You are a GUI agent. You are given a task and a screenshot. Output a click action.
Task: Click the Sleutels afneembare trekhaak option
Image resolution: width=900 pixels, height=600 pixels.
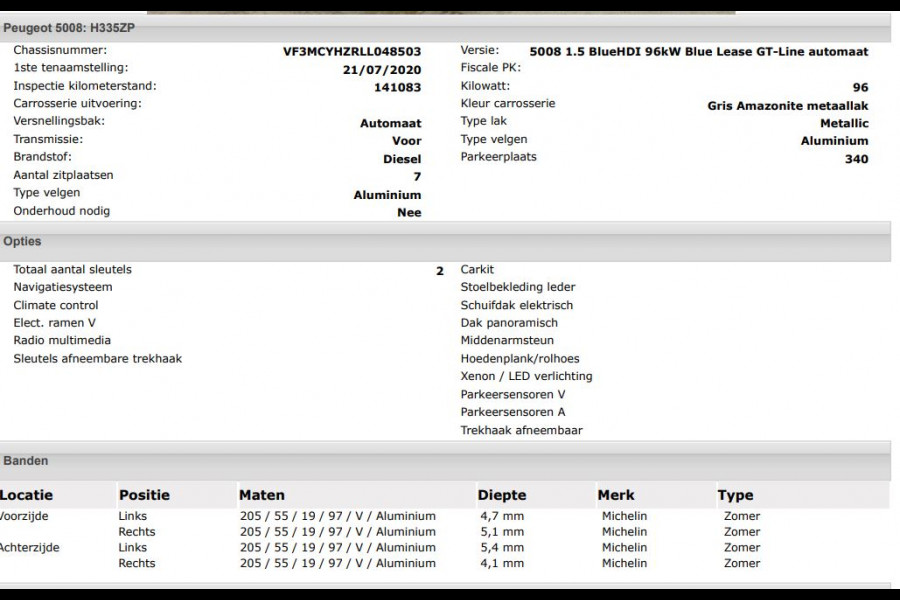pos(98,359)
